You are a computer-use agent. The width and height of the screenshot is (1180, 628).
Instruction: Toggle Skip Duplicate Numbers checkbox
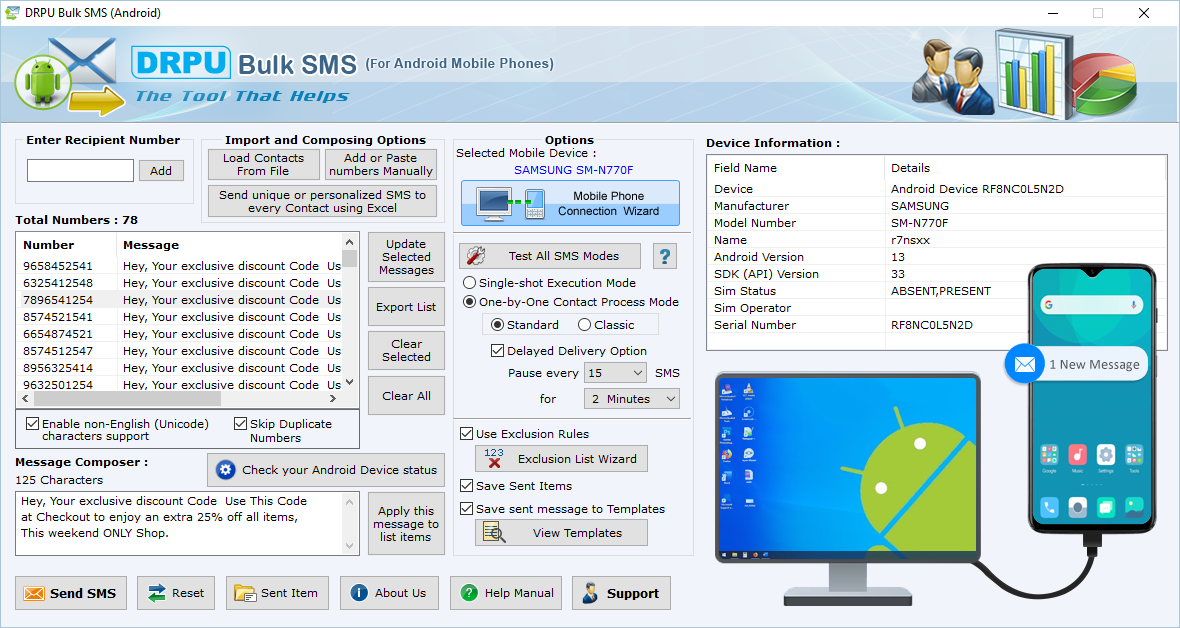pos(241,424)
